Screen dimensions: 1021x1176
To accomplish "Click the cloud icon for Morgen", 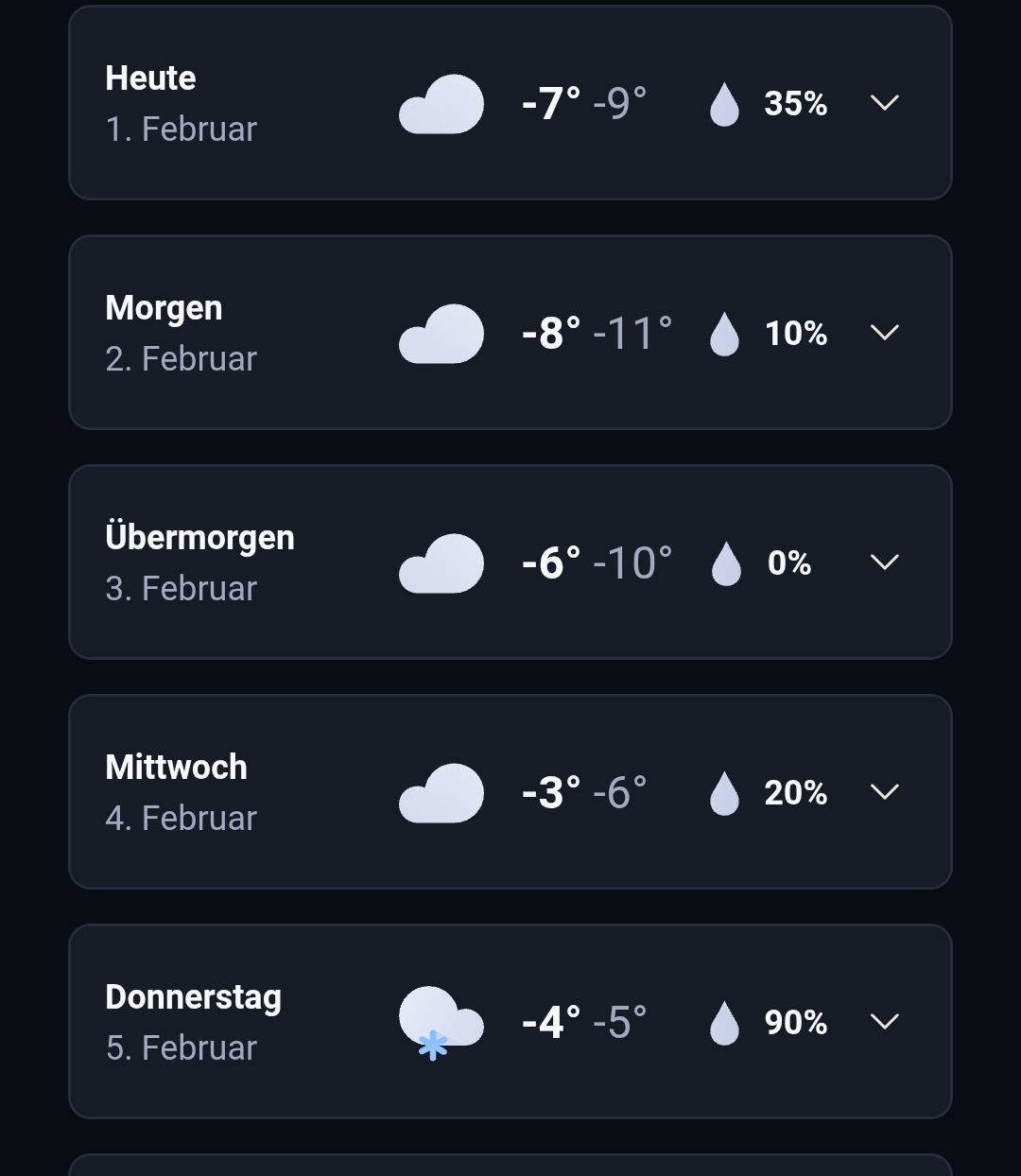I will [441, 334].
